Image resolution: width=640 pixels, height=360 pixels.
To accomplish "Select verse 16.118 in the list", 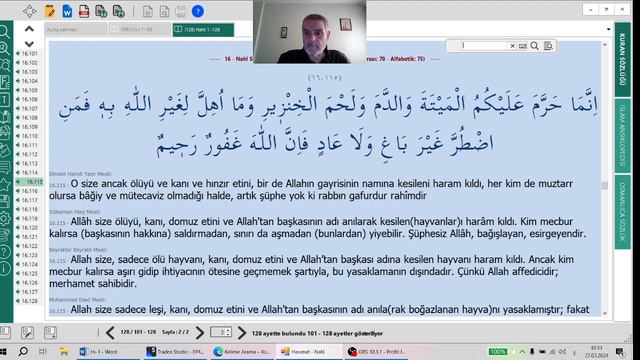I will [29, 209].
